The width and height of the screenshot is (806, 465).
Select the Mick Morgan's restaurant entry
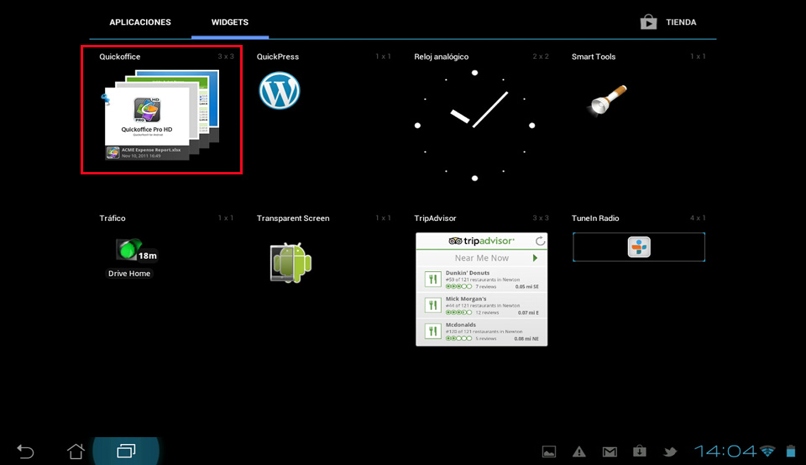click(x=482, y=305)
